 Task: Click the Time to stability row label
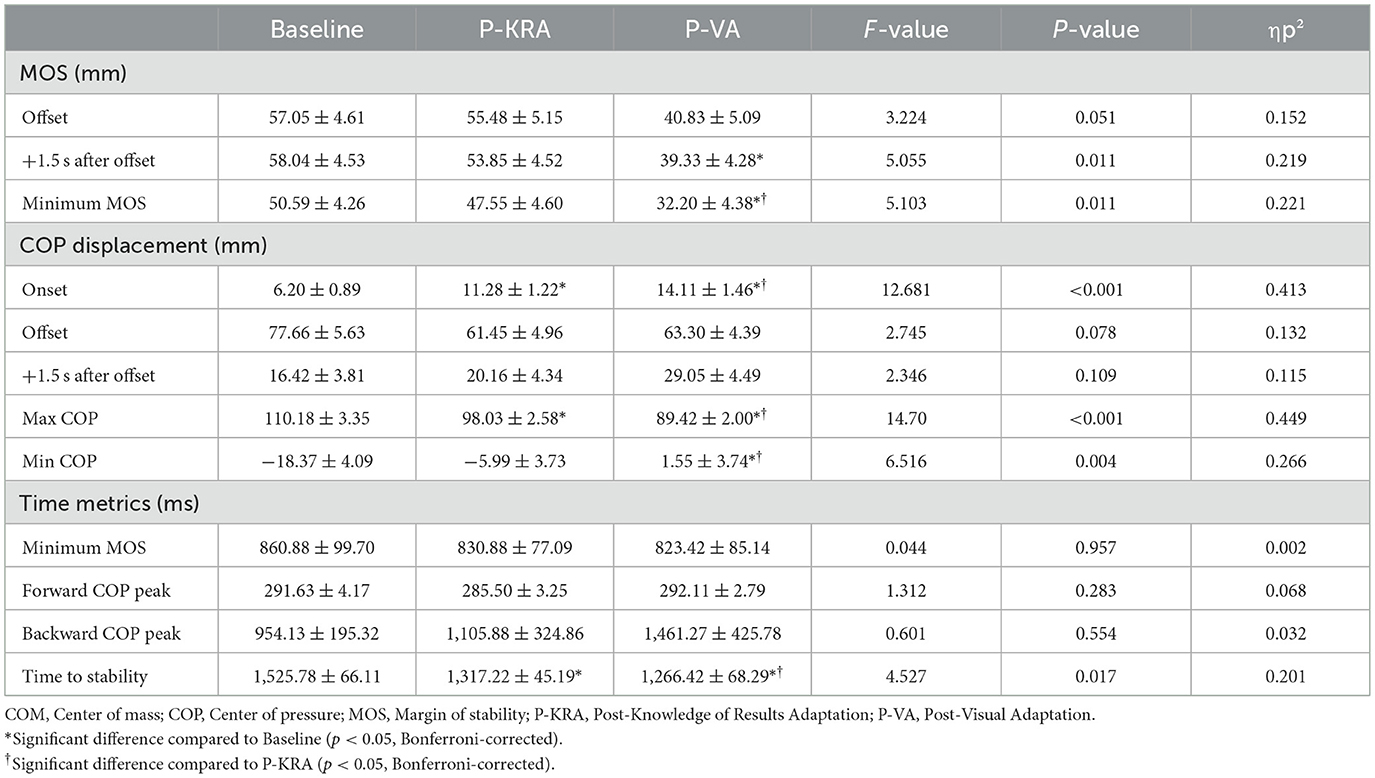84,676
